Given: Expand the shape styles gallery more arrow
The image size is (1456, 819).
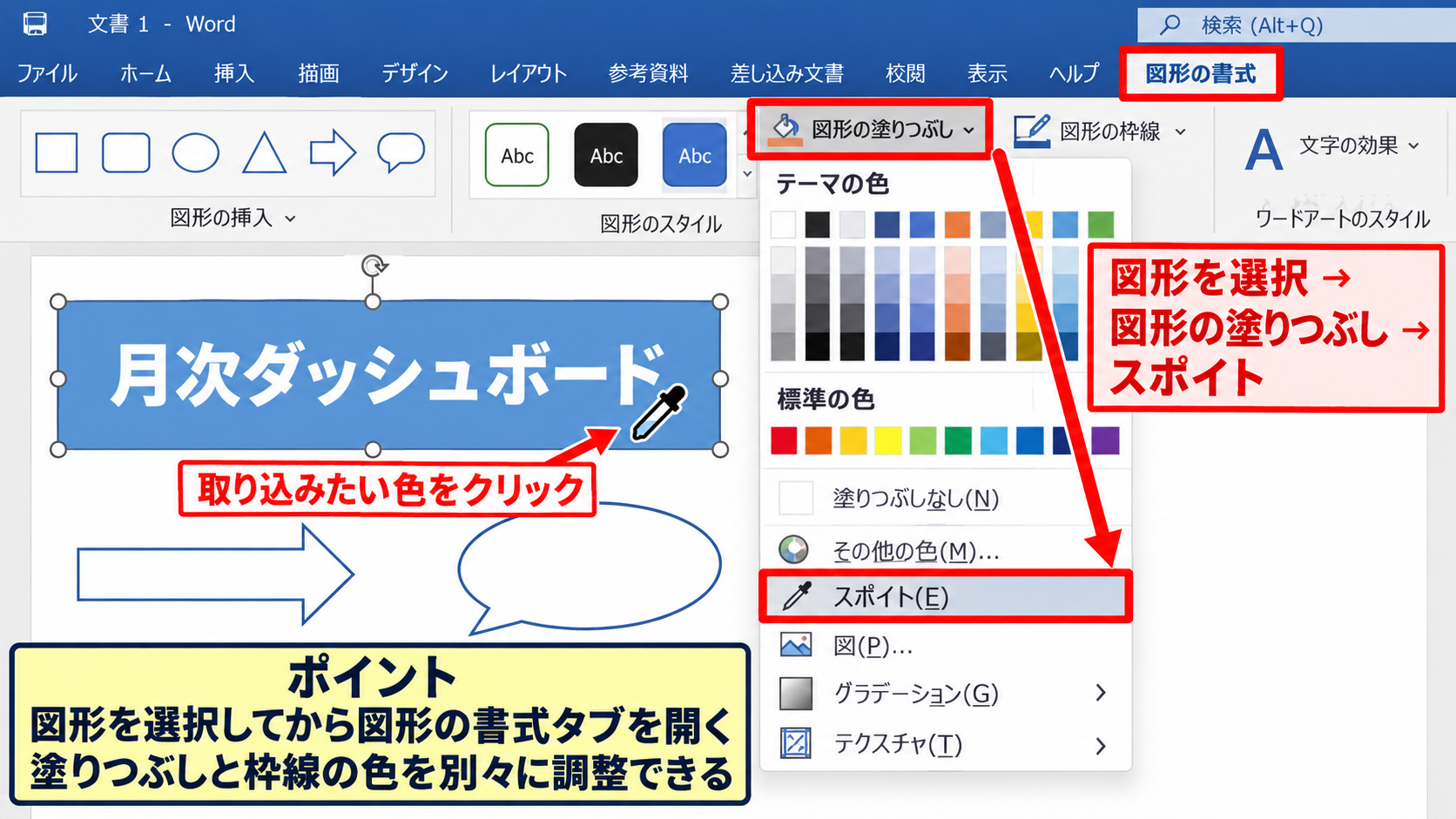Looking at the screenshot, I should pos(747,174).
